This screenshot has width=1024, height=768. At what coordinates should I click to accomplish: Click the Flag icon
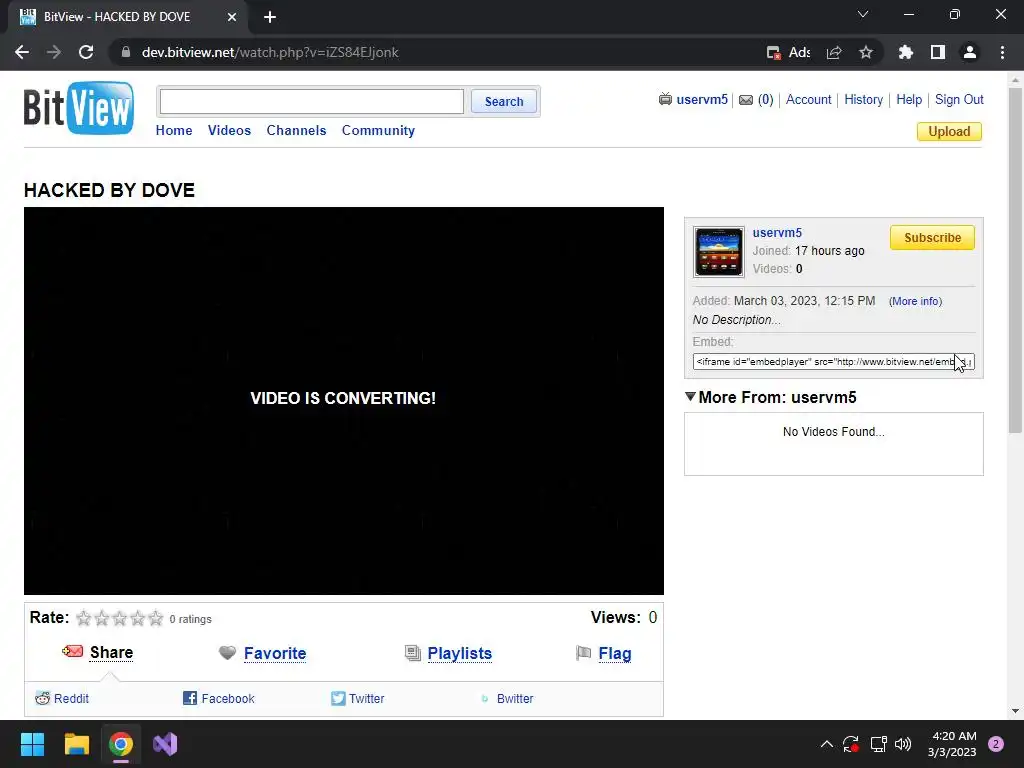583,652
